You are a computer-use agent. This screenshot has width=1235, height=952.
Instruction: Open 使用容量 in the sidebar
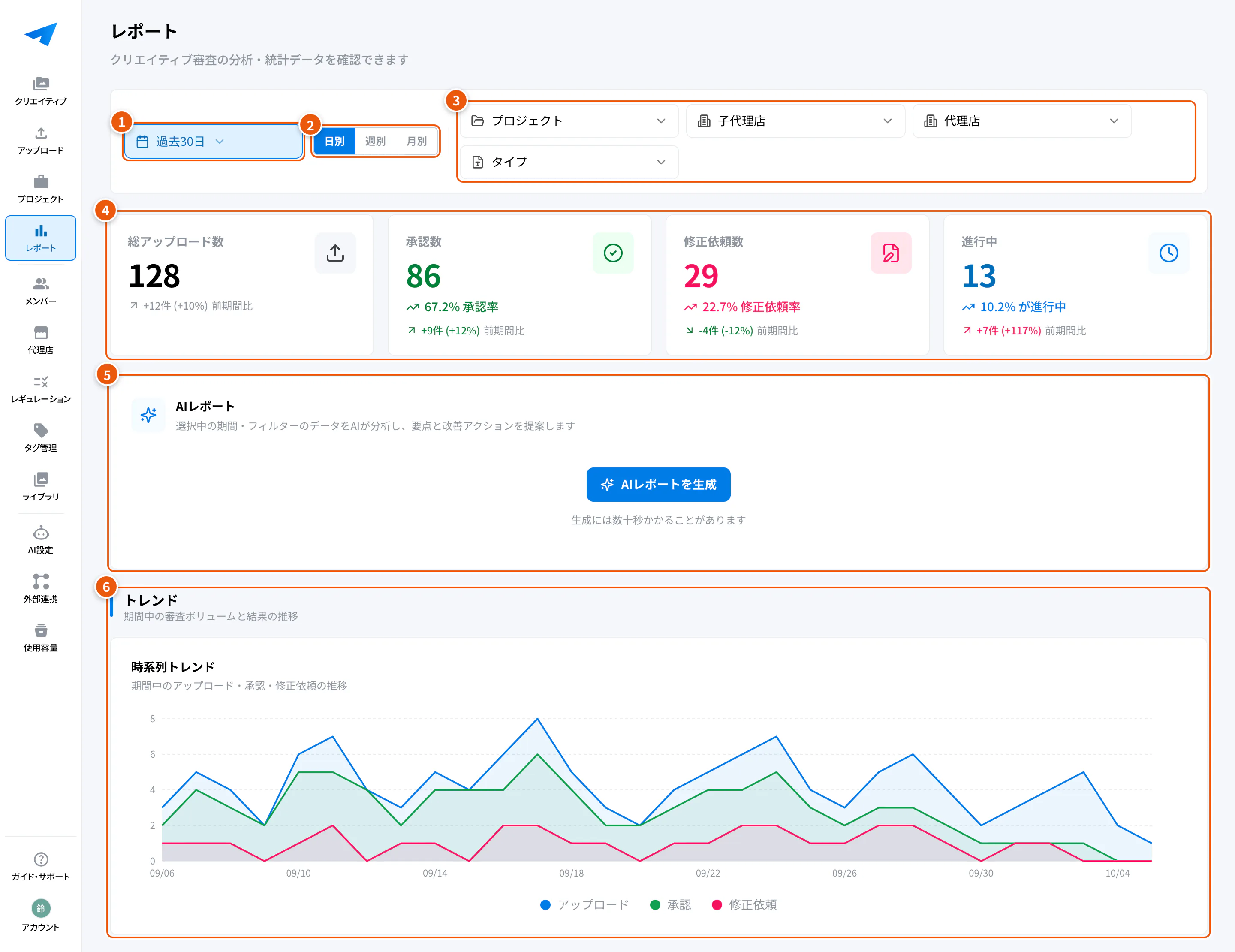(41, 638)
